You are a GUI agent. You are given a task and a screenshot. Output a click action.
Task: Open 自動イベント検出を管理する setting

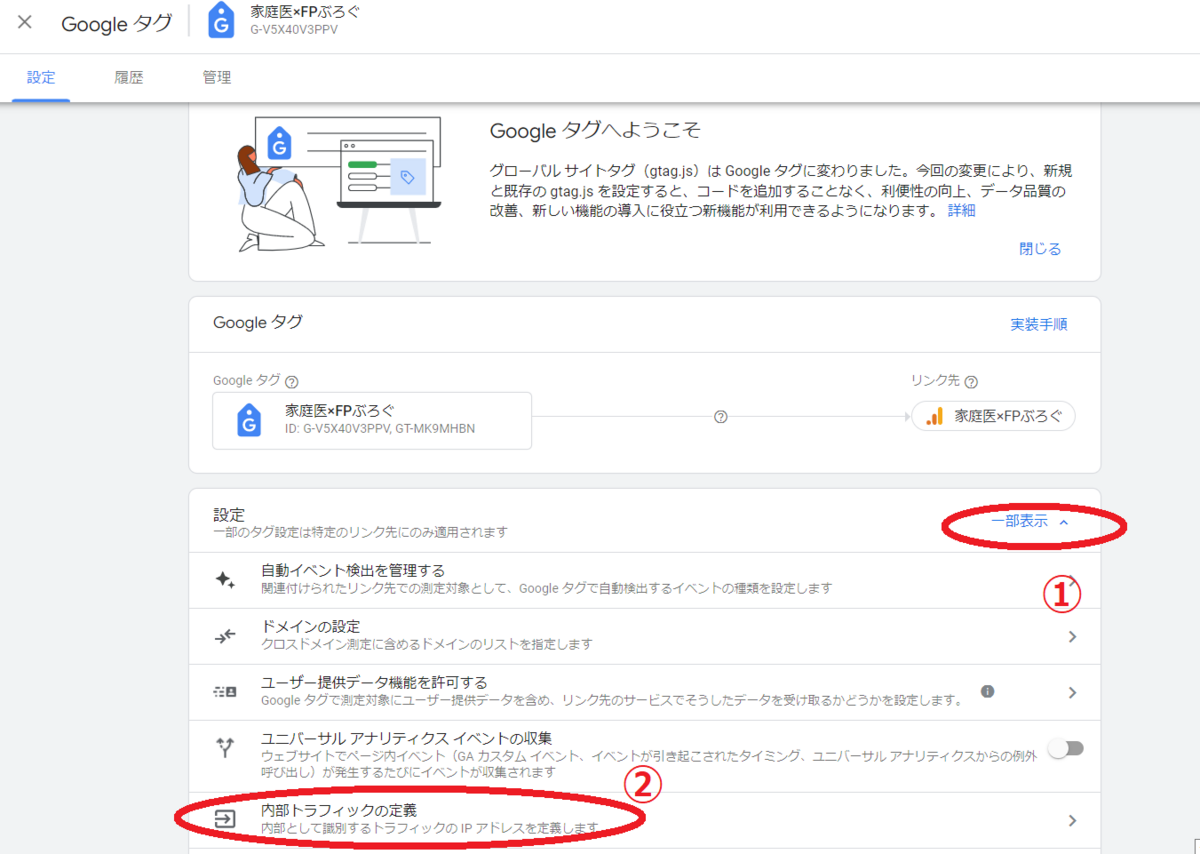click(644, 580)
